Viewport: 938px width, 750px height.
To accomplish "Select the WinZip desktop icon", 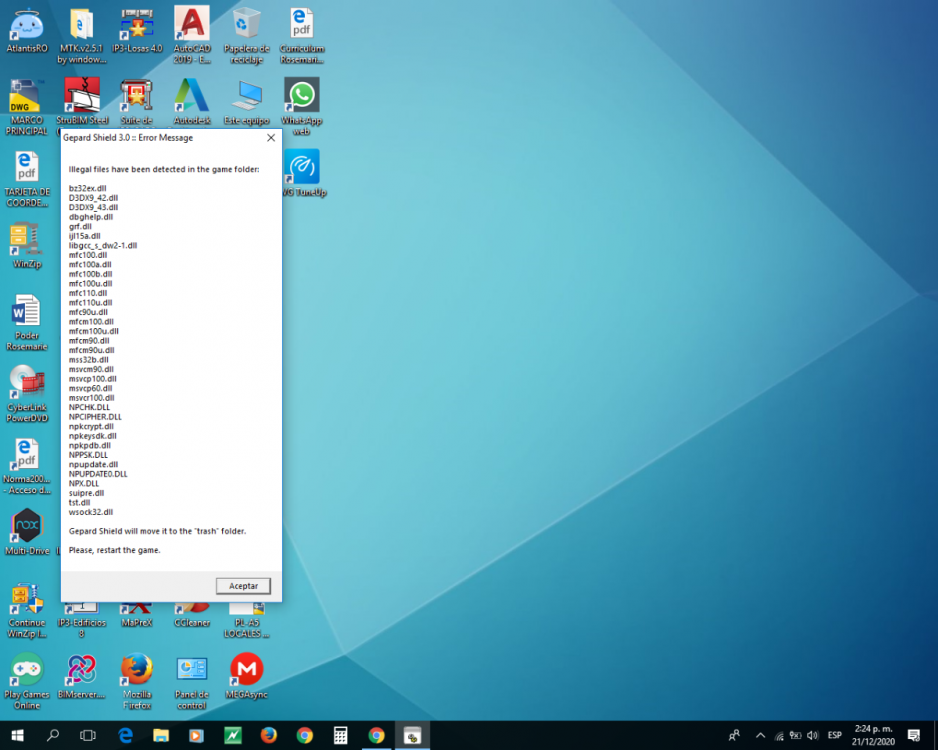I will [x=27, y=242].
